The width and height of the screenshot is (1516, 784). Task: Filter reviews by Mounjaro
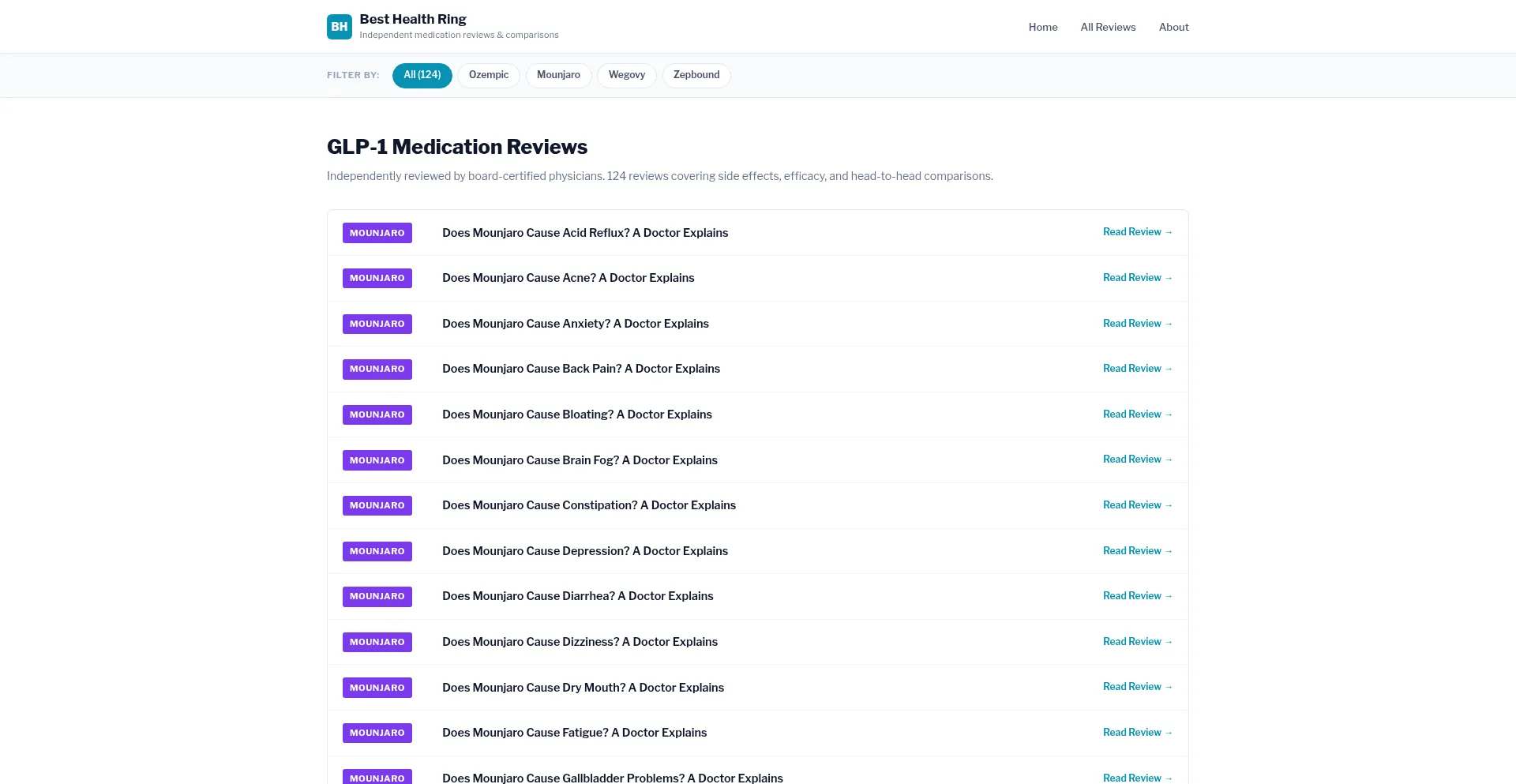click(x=558, y=75)
